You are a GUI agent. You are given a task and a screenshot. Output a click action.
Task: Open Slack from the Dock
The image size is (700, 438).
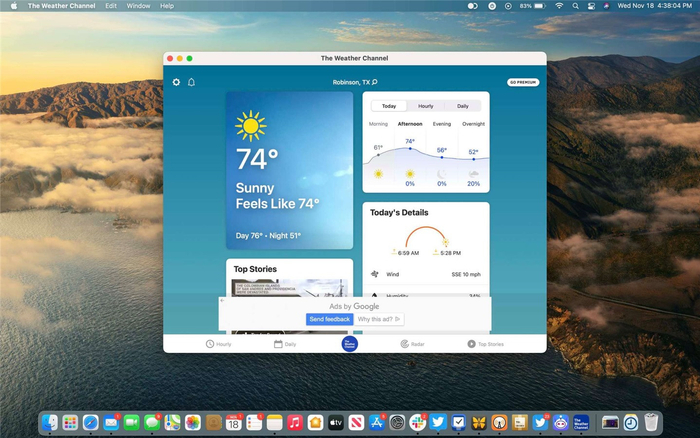point(417,422)
